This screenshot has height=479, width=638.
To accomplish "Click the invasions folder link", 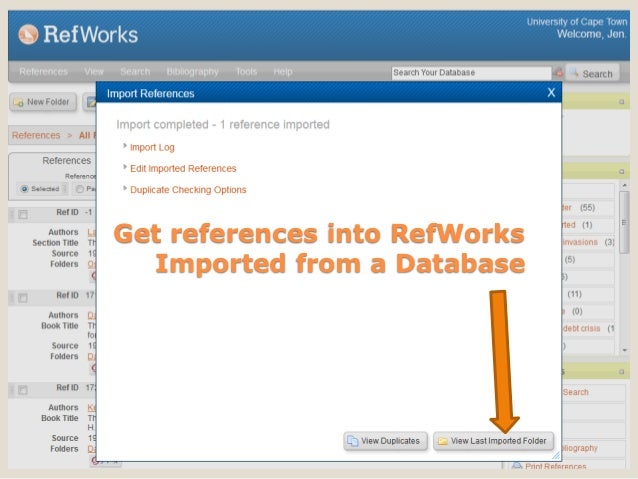I will click(580, 242).
